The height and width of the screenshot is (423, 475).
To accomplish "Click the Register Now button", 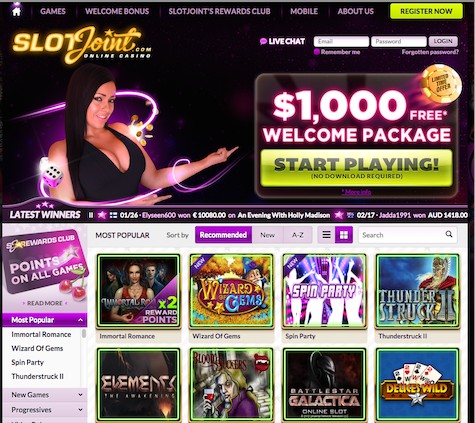I will click(x=426, y=11).
